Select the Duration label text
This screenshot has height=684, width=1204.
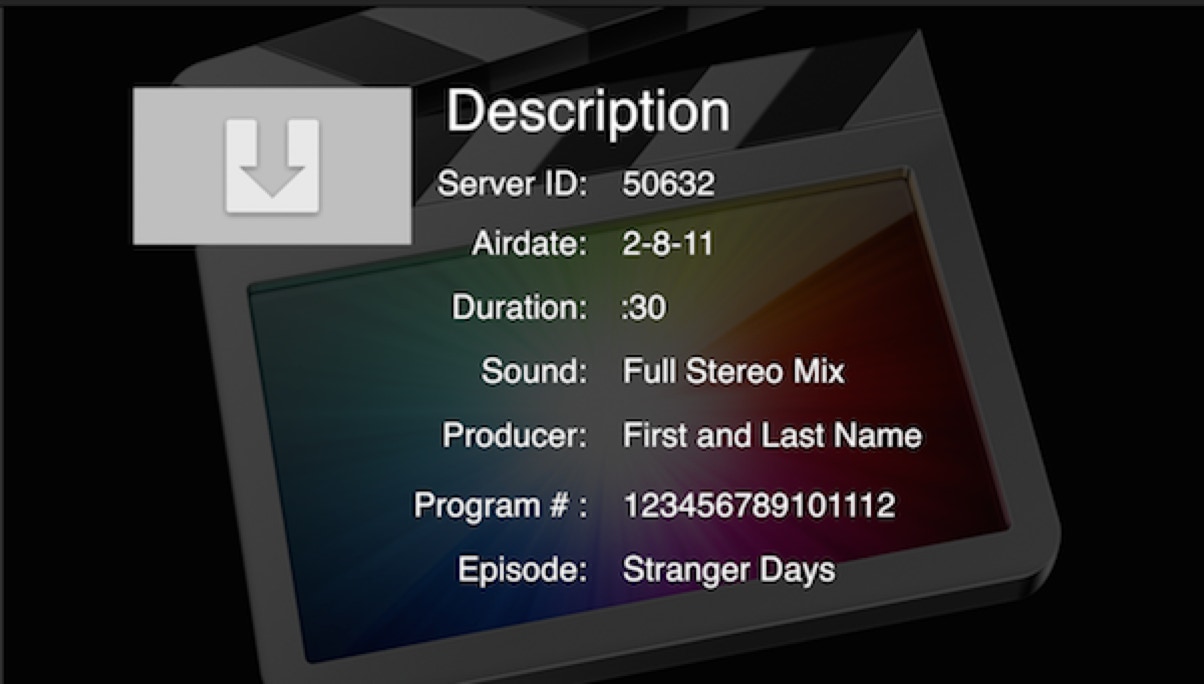520,307
